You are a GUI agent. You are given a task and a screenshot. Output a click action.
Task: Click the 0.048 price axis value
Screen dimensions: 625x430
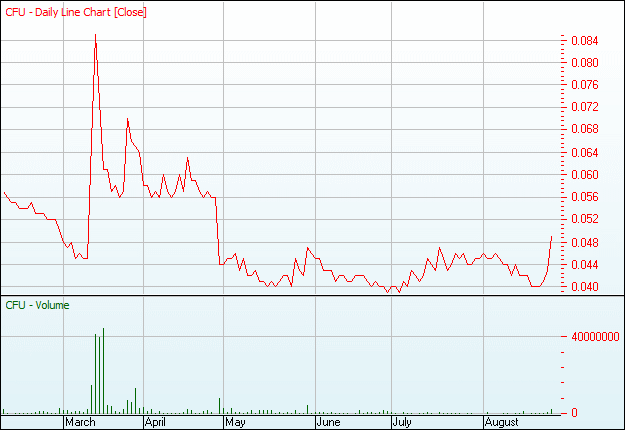(x=585, y=242)
